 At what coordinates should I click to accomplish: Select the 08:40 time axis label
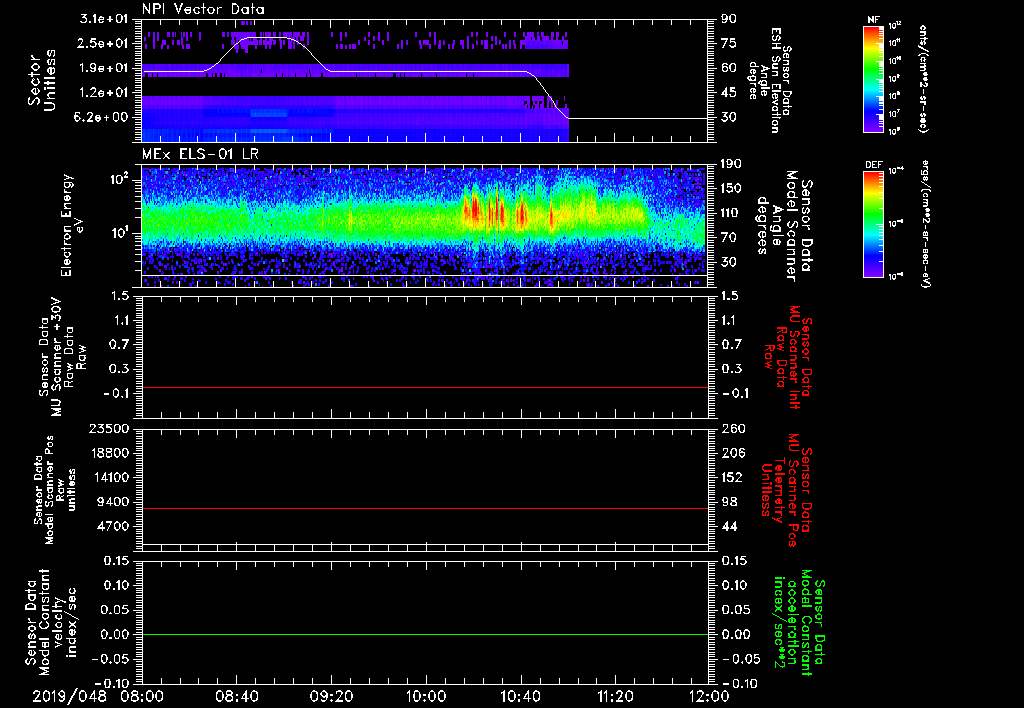click(x=237, y=694)
